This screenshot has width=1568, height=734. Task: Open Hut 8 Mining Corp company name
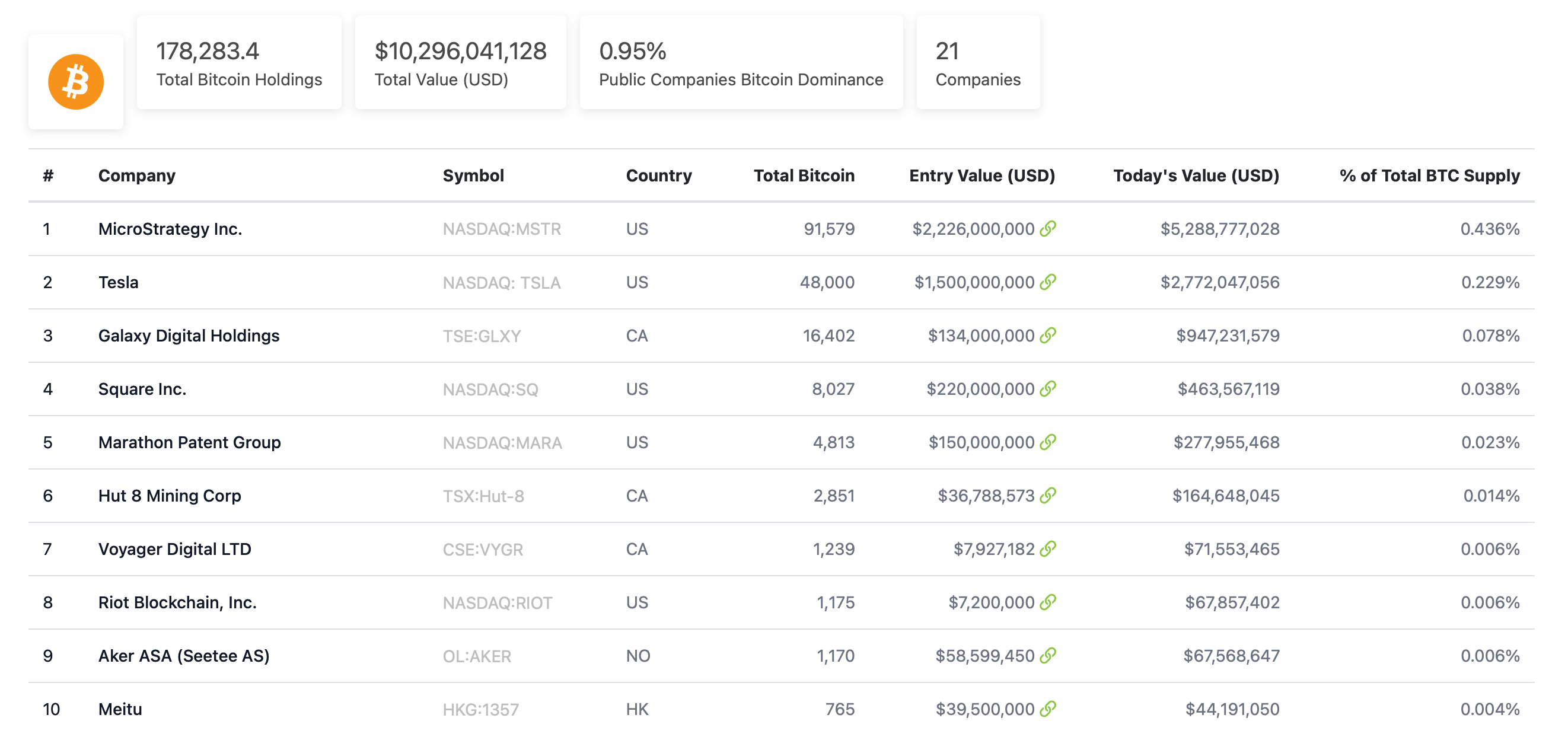[x=170, y=496]
